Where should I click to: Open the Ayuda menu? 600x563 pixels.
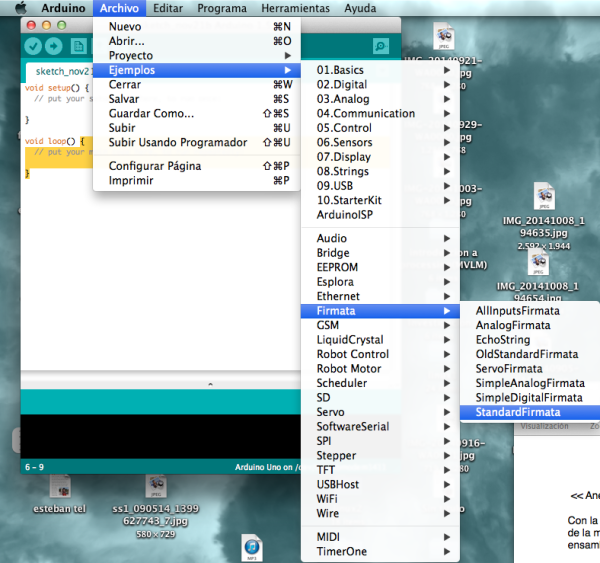point(360,8)
